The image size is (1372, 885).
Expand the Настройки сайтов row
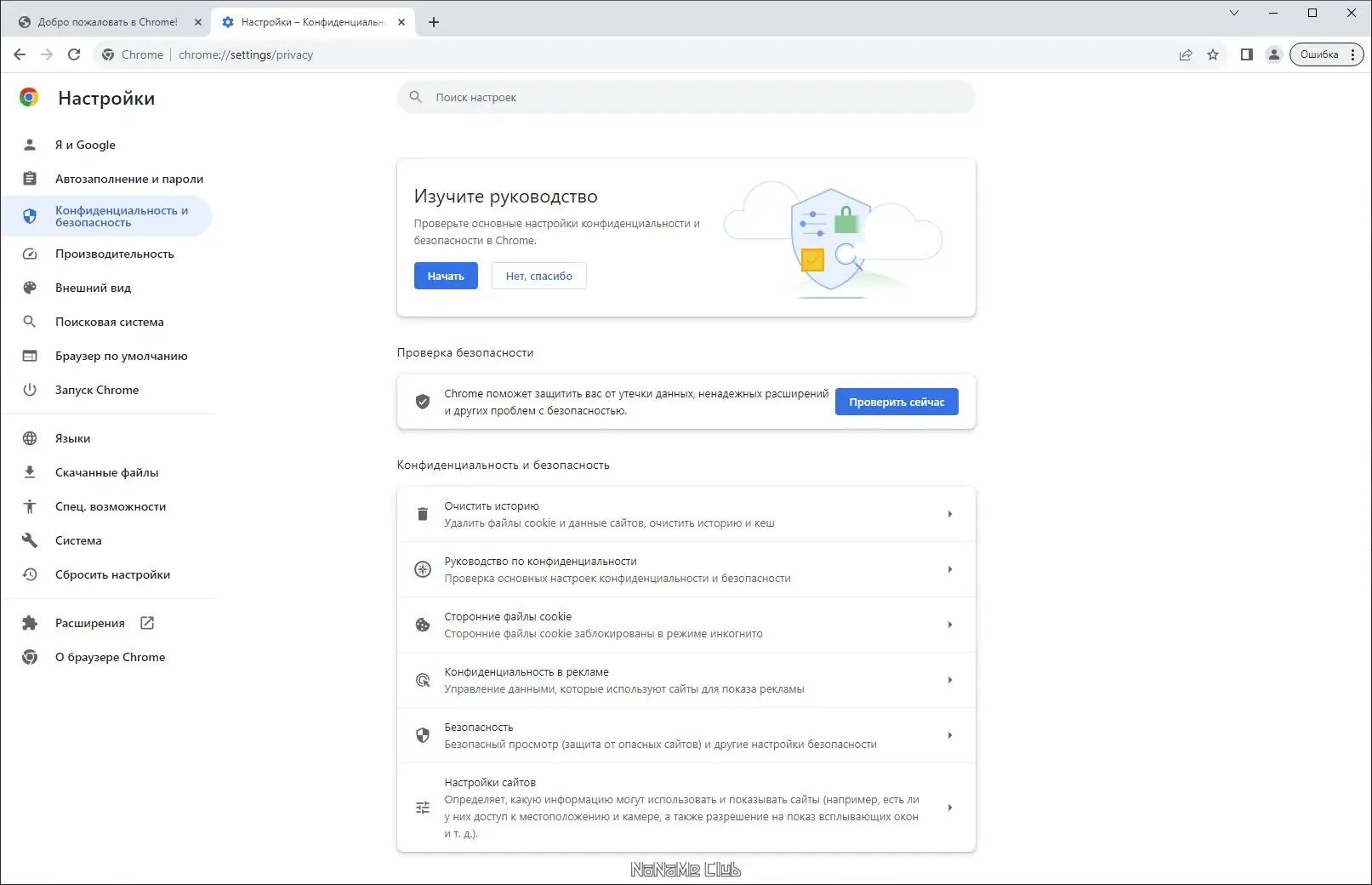(950, 807)
